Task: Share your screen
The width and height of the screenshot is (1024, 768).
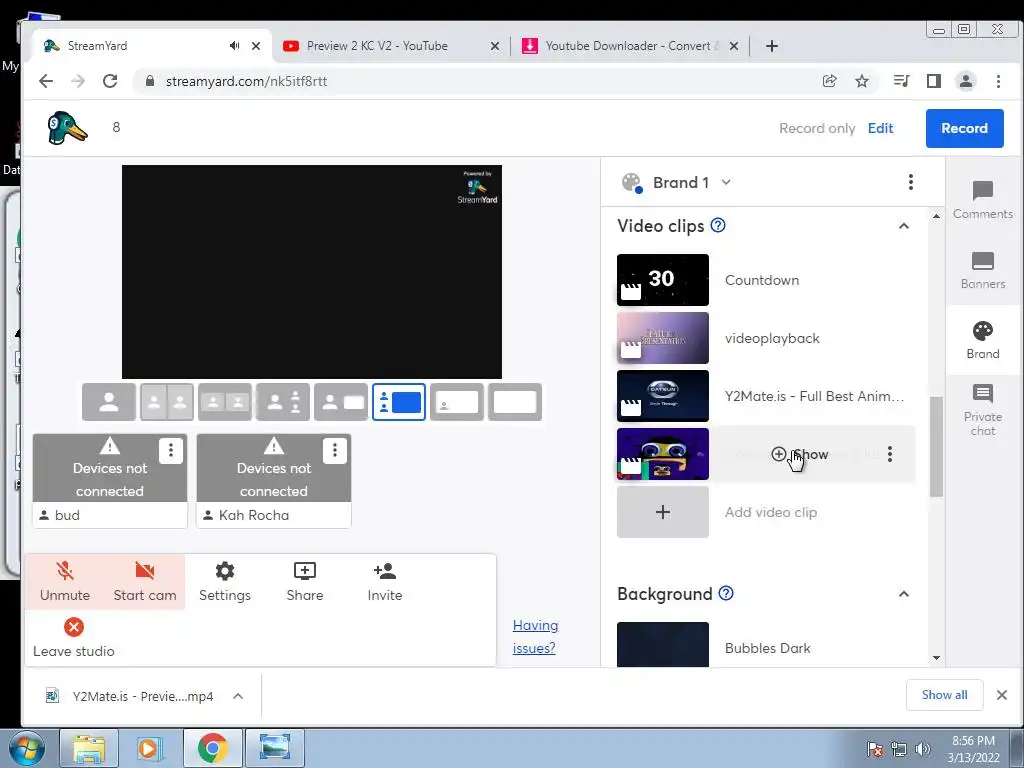Action: (x=304, y=581)
